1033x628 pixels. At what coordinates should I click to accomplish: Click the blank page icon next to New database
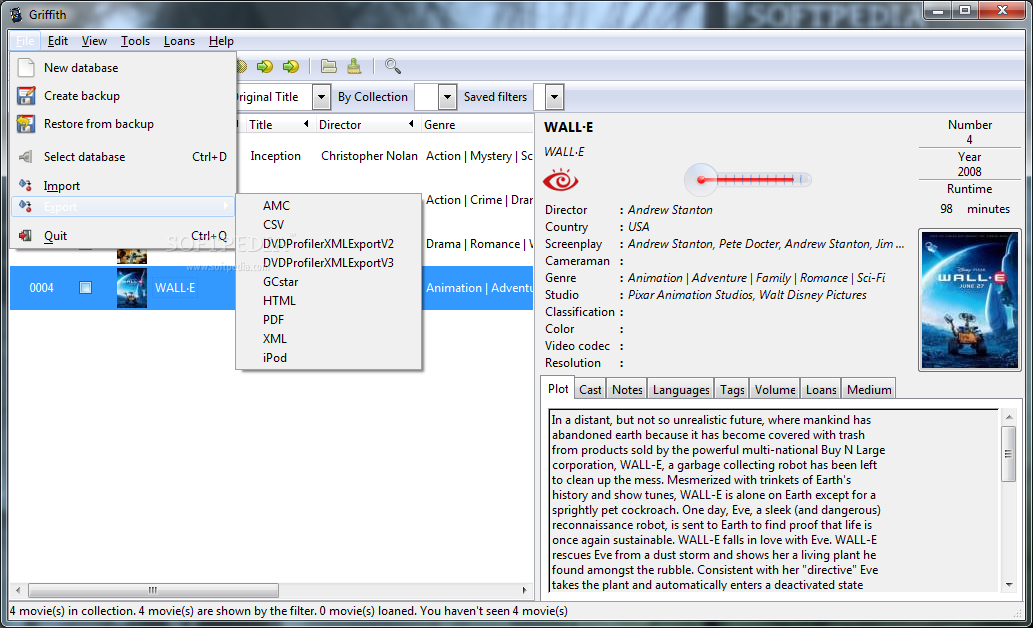26,68
